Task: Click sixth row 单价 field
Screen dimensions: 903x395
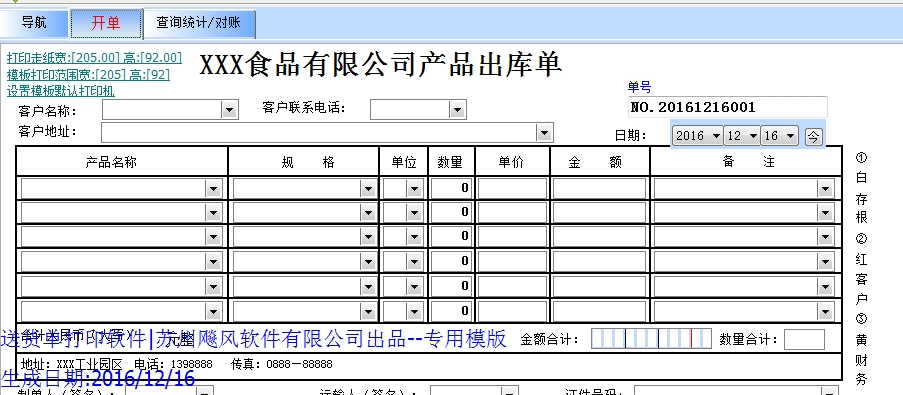Action: click(512, 312)
